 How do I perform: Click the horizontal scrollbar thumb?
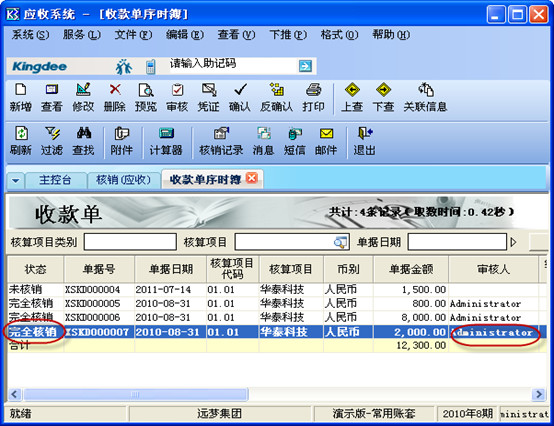tap(136, 394)
